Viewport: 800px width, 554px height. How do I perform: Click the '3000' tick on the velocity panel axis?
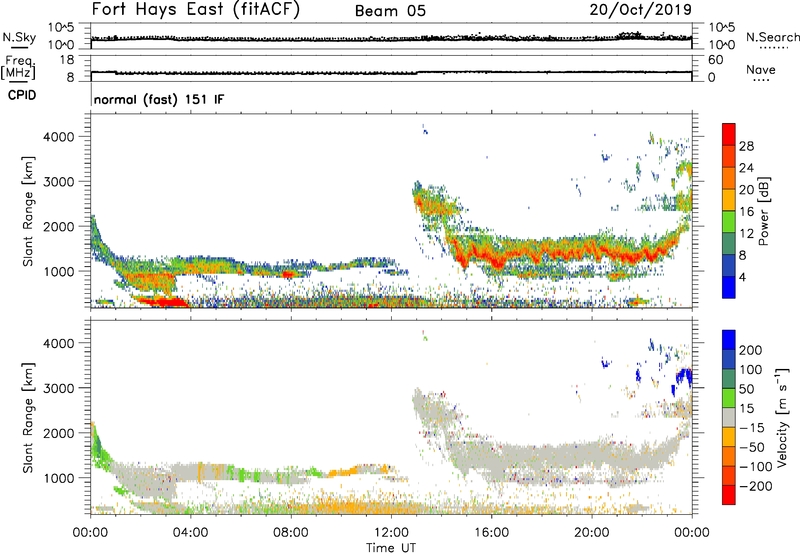point(58,388)
